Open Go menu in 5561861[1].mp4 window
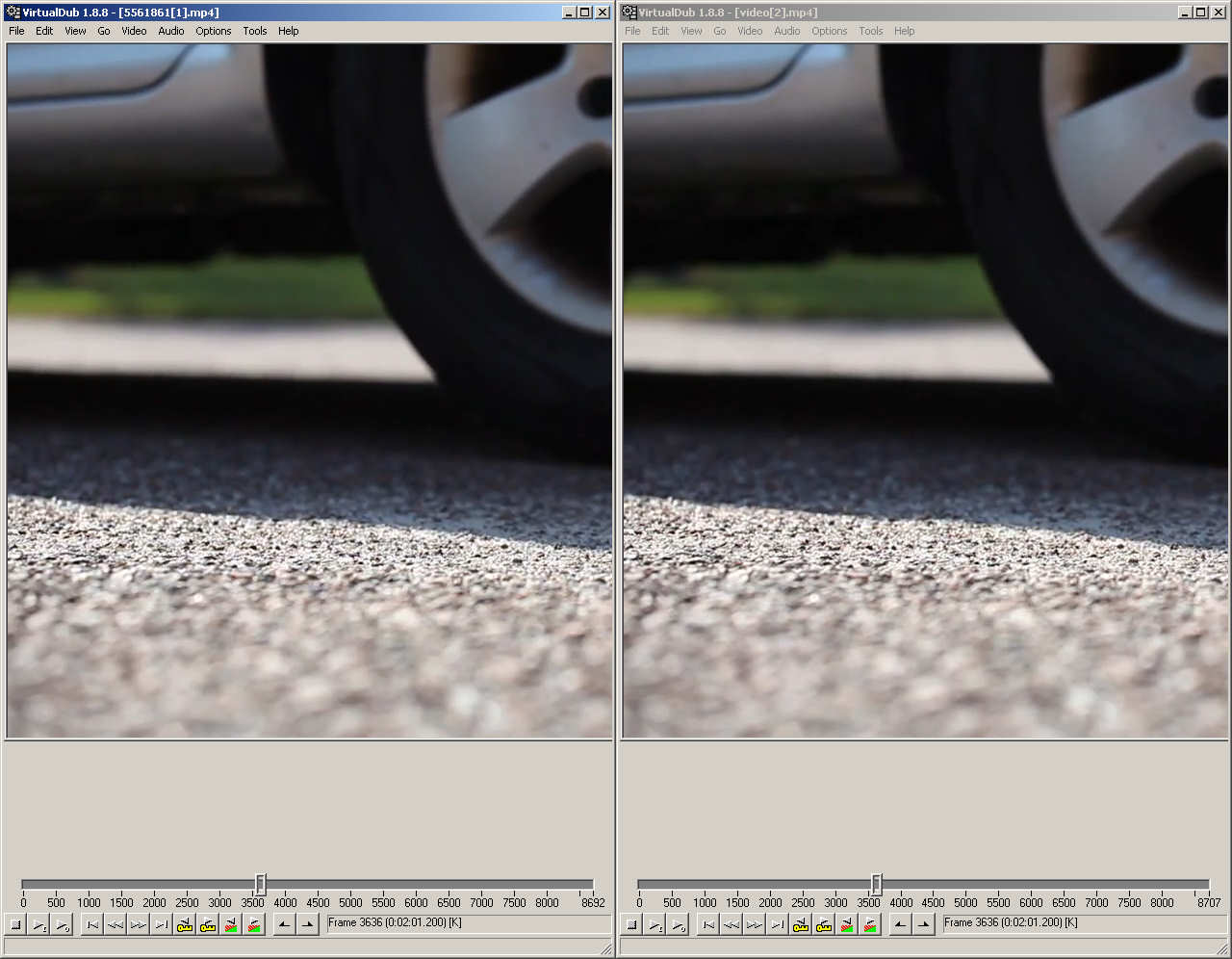This screenshot has height=959, width=1232. (x=104, y=31)
